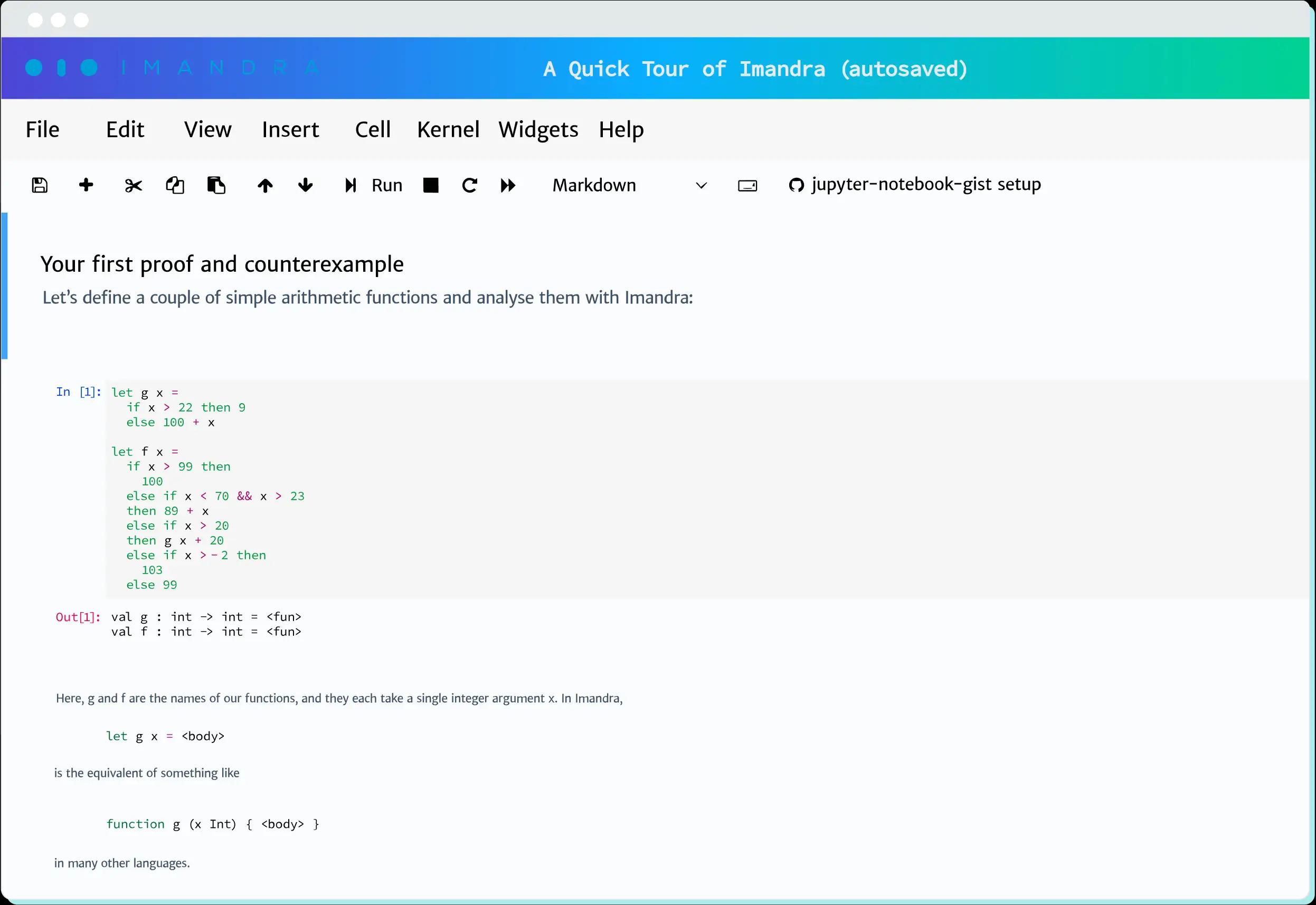The height and width of the screenshot is (905, 1316).
Task: Open the File menu
Action: 42,129
